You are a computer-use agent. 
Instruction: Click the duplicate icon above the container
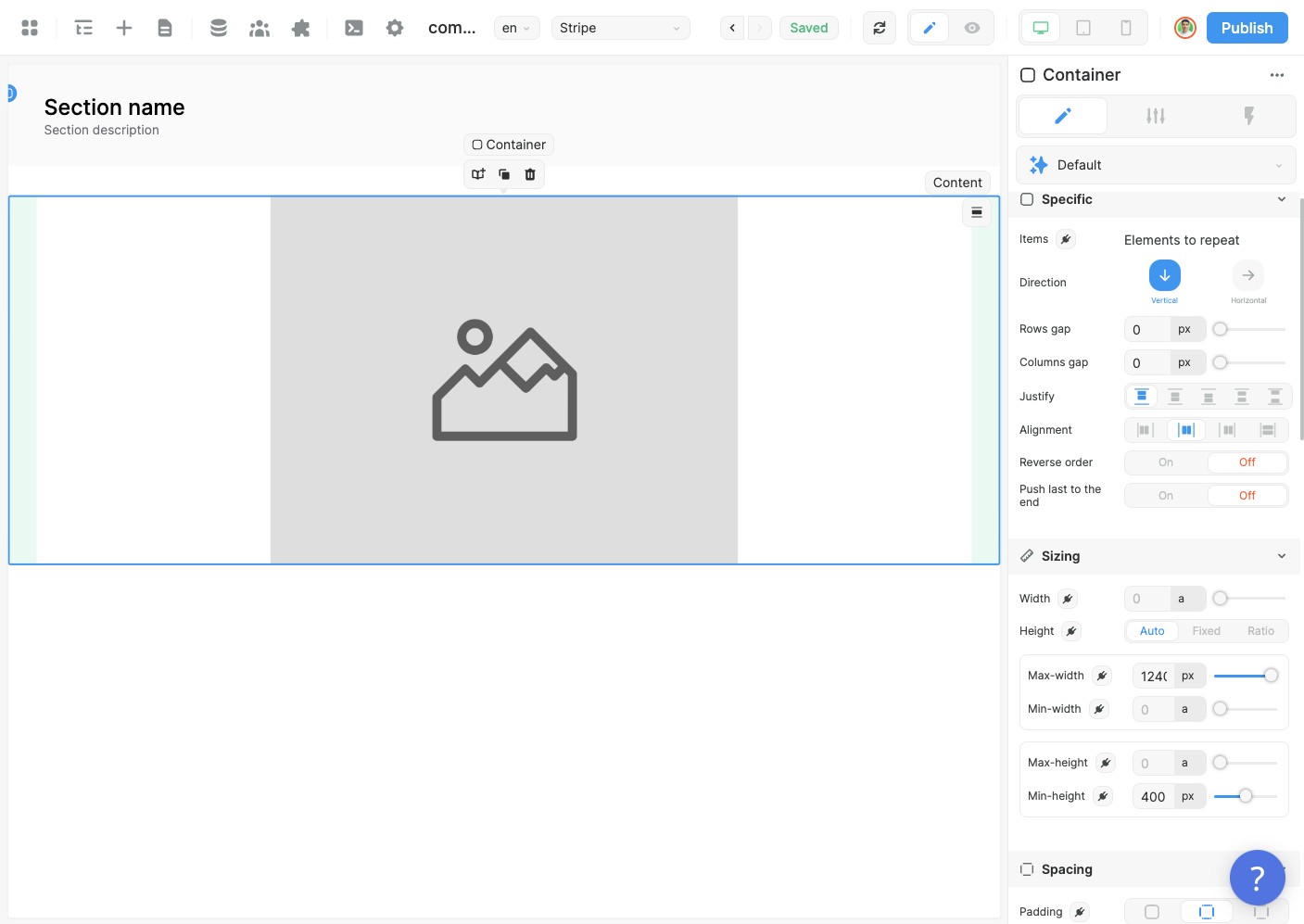504,174
